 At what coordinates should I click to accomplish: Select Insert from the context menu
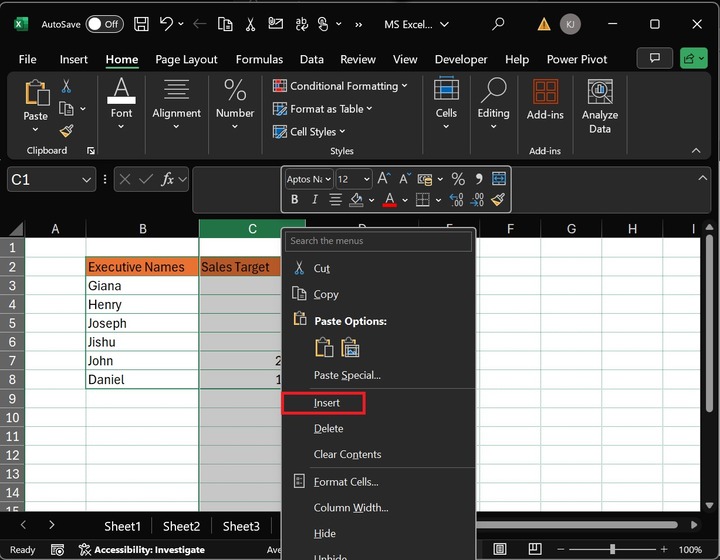coord(327,403)
